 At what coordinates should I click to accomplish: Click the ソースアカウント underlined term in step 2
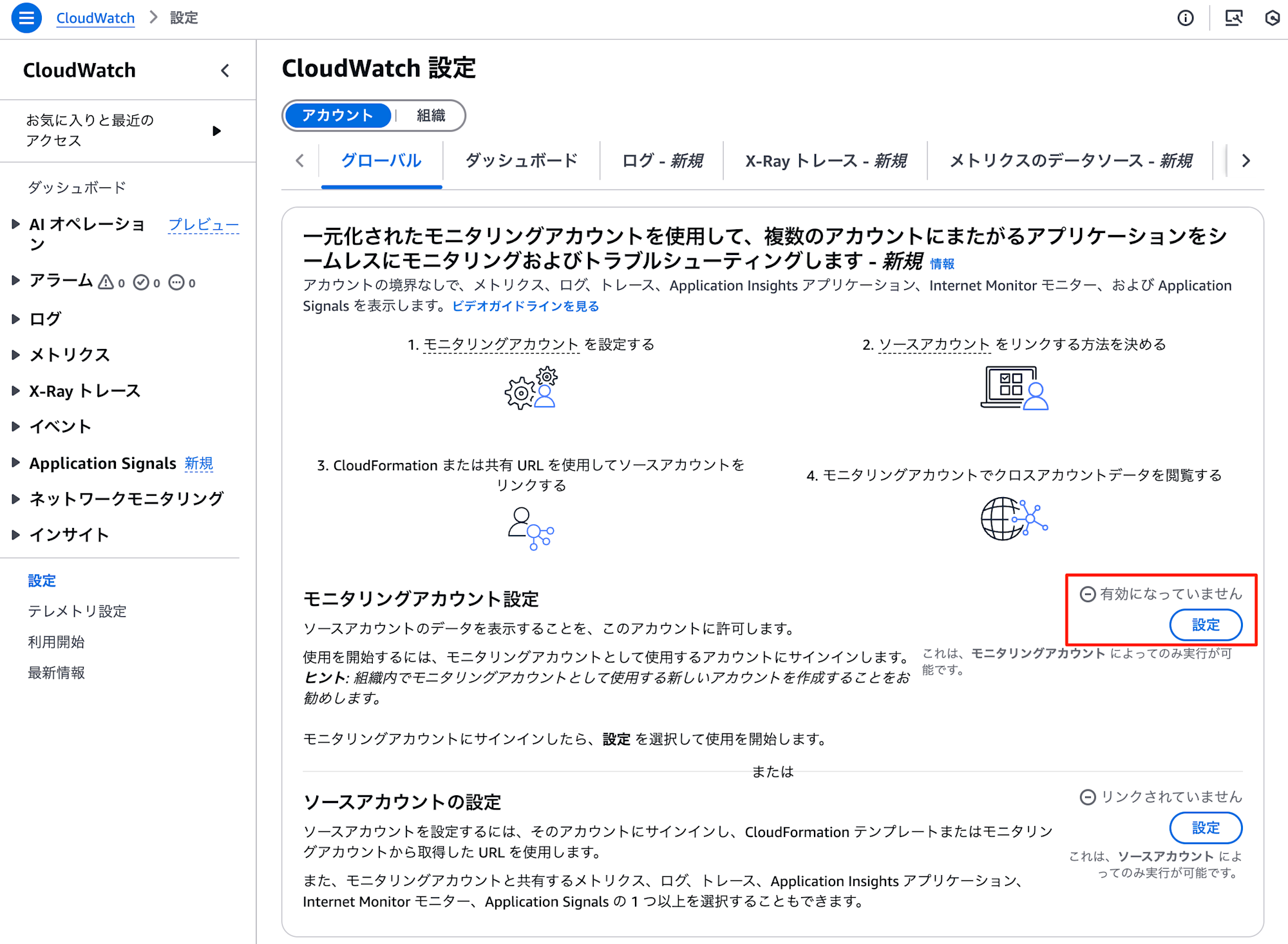coord(934,345)
